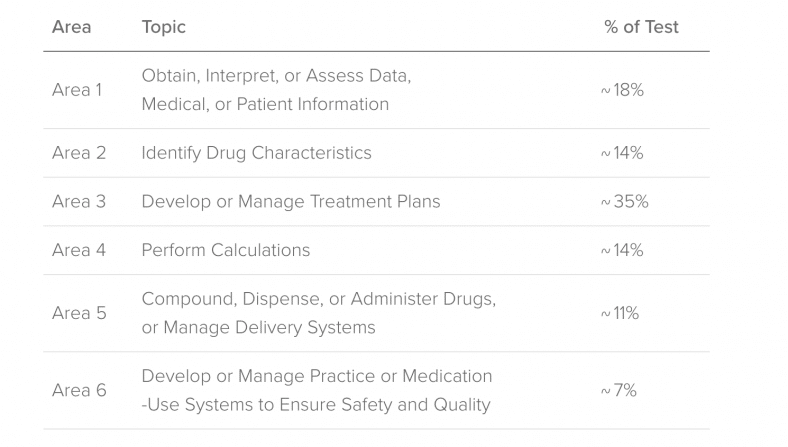The image size is (788, 447).
Task: Select the Area 1 row label
Action: 77,90
